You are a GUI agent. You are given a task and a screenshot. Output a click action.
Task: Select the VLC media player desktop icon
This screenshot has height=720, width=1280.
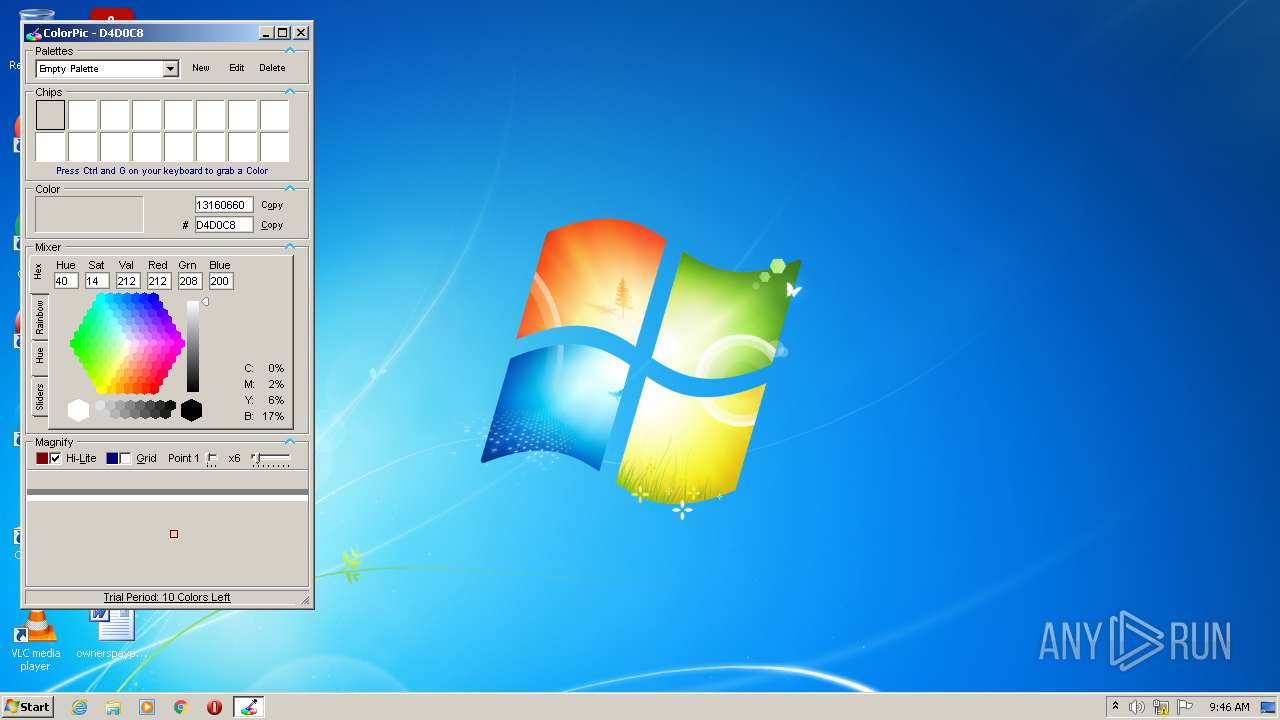tap(35, 640)
